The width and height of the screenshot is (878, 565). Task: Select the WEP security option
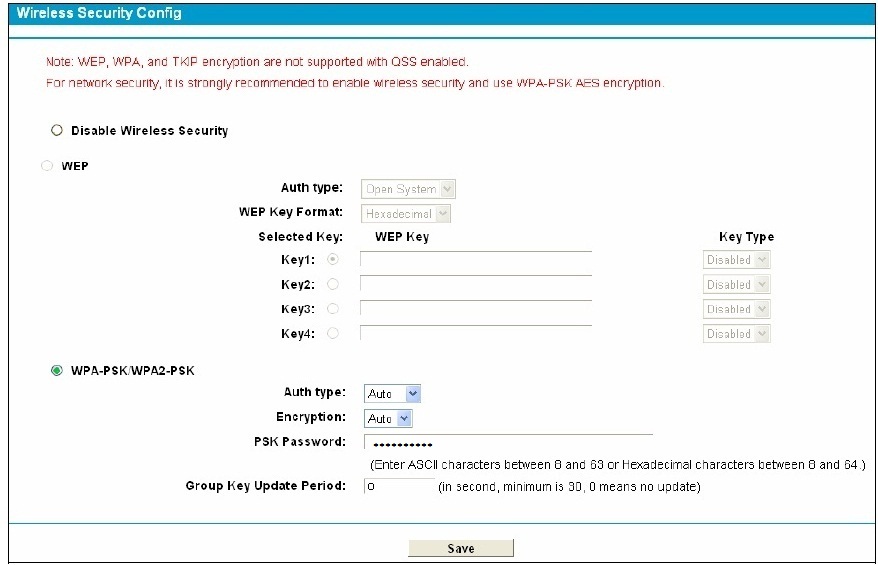click(47, 166)
